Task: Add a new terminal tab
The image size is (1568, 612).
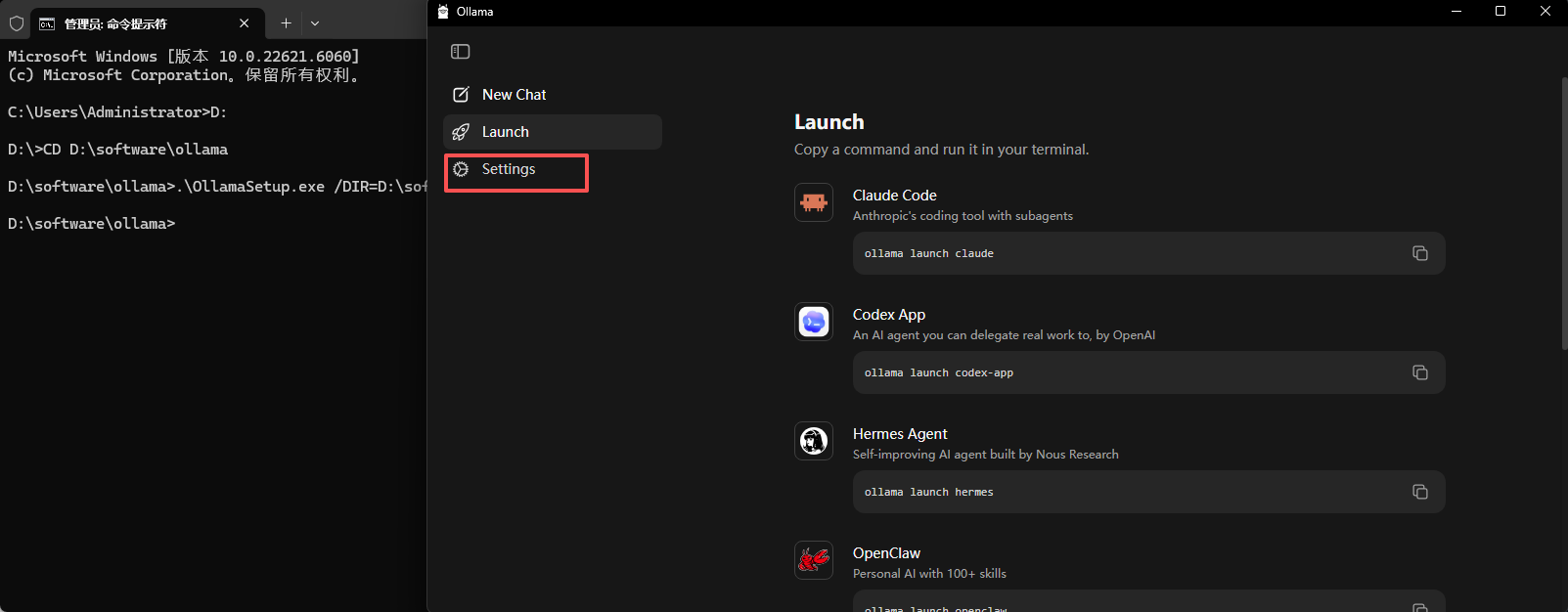Action: pyautogui.click(x=286, y=23)
